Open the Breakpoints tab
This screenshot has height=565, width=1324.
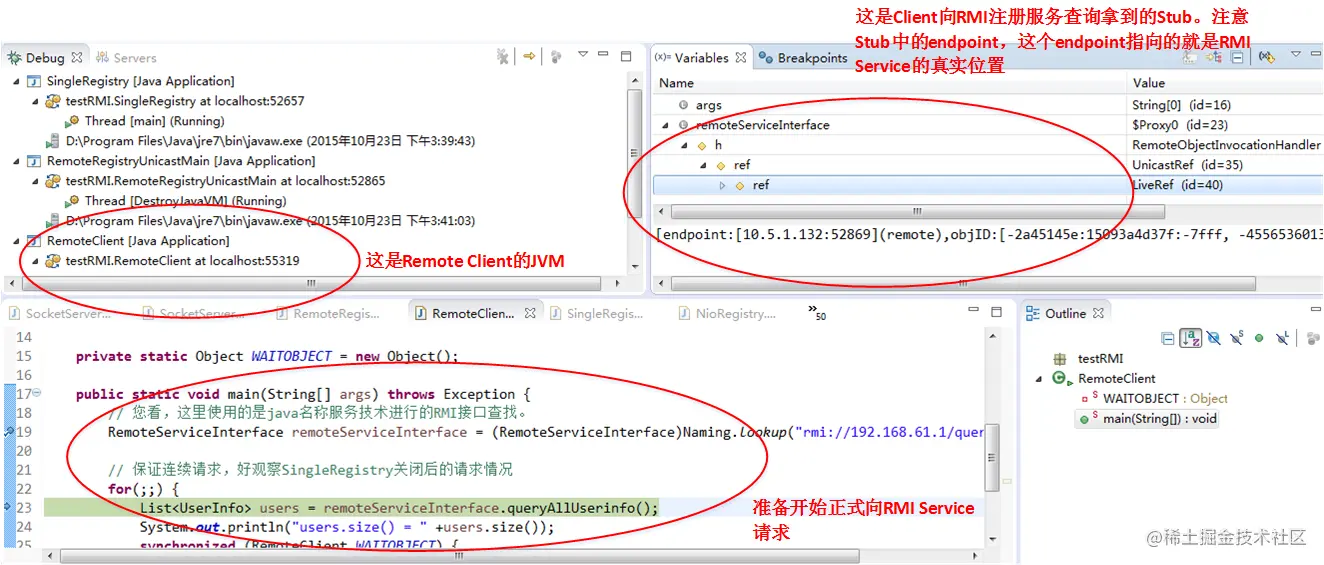(x=803, y=58)
